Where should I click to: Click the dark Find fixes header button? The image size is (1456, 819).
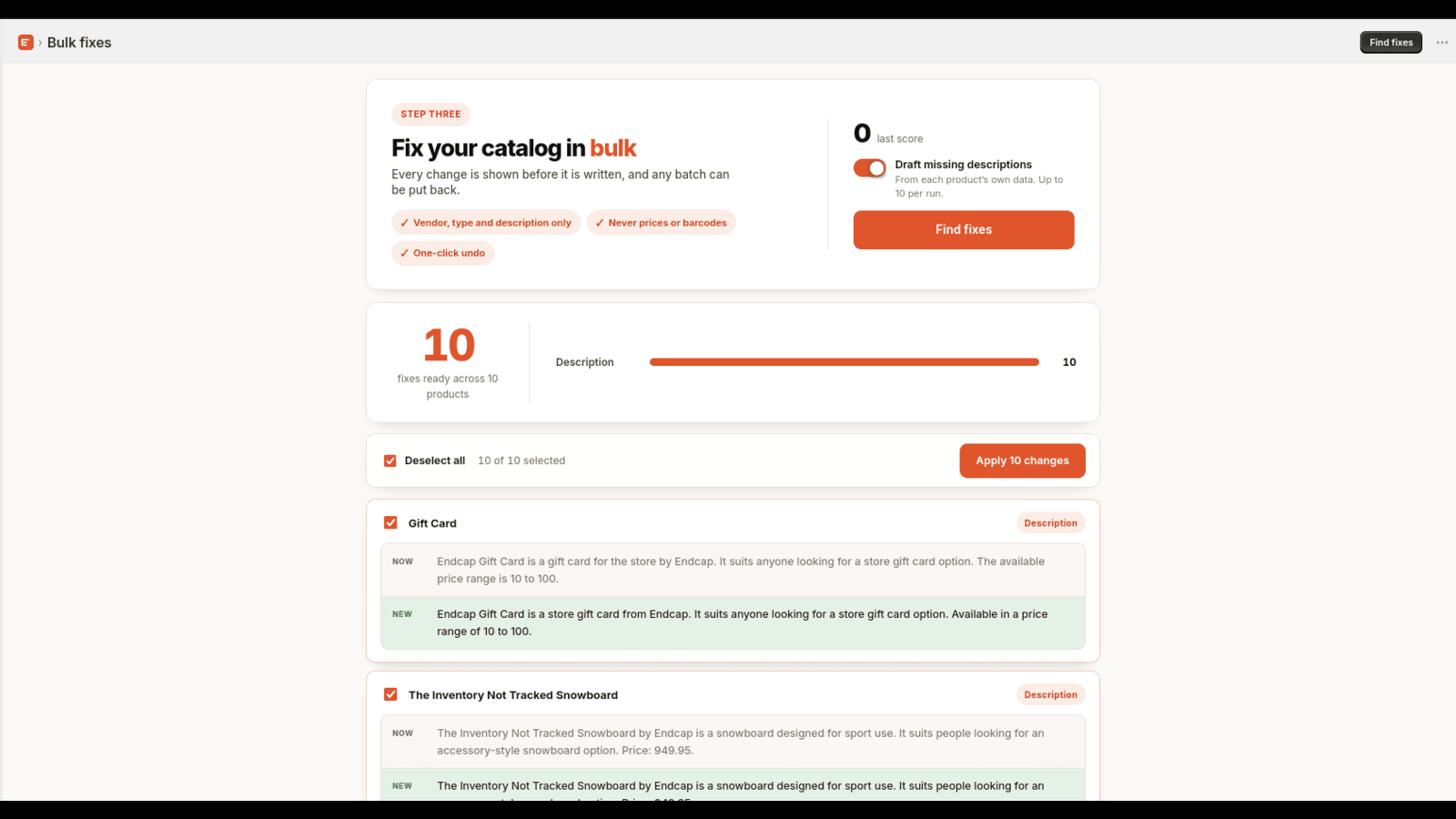click(1390, 43)
